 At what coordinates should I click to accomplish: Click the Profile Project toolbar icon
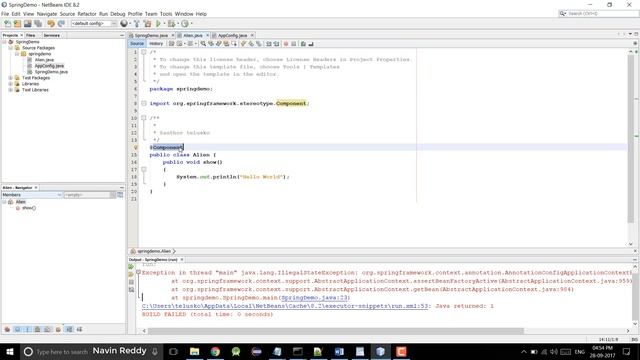pos(185,24)
